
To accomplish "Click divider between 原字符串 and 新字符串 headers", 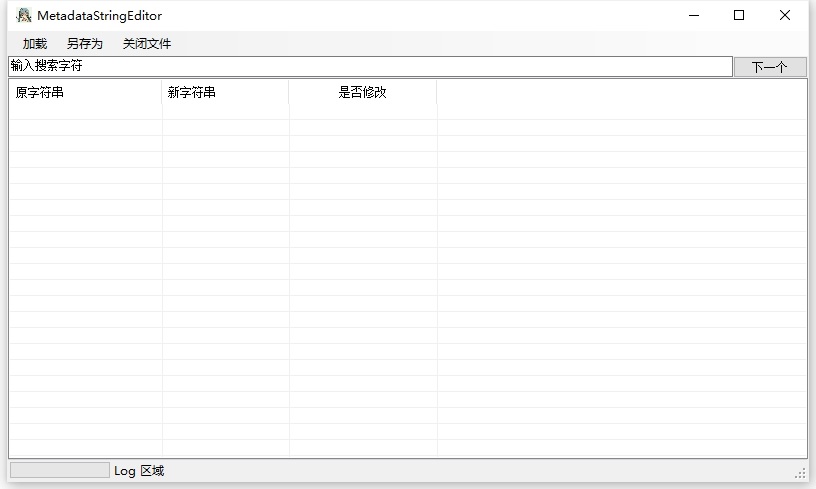I will (162, 92).
